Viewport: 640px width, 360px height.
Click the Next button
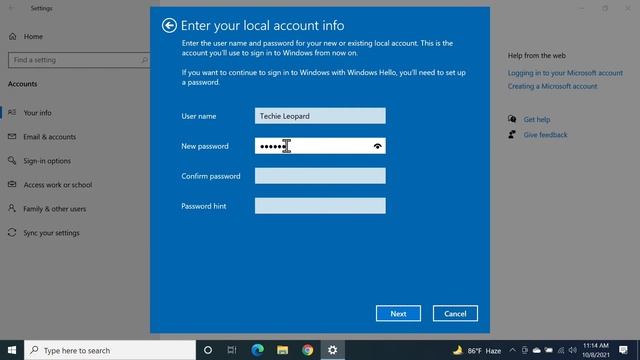tap(398, 313)
